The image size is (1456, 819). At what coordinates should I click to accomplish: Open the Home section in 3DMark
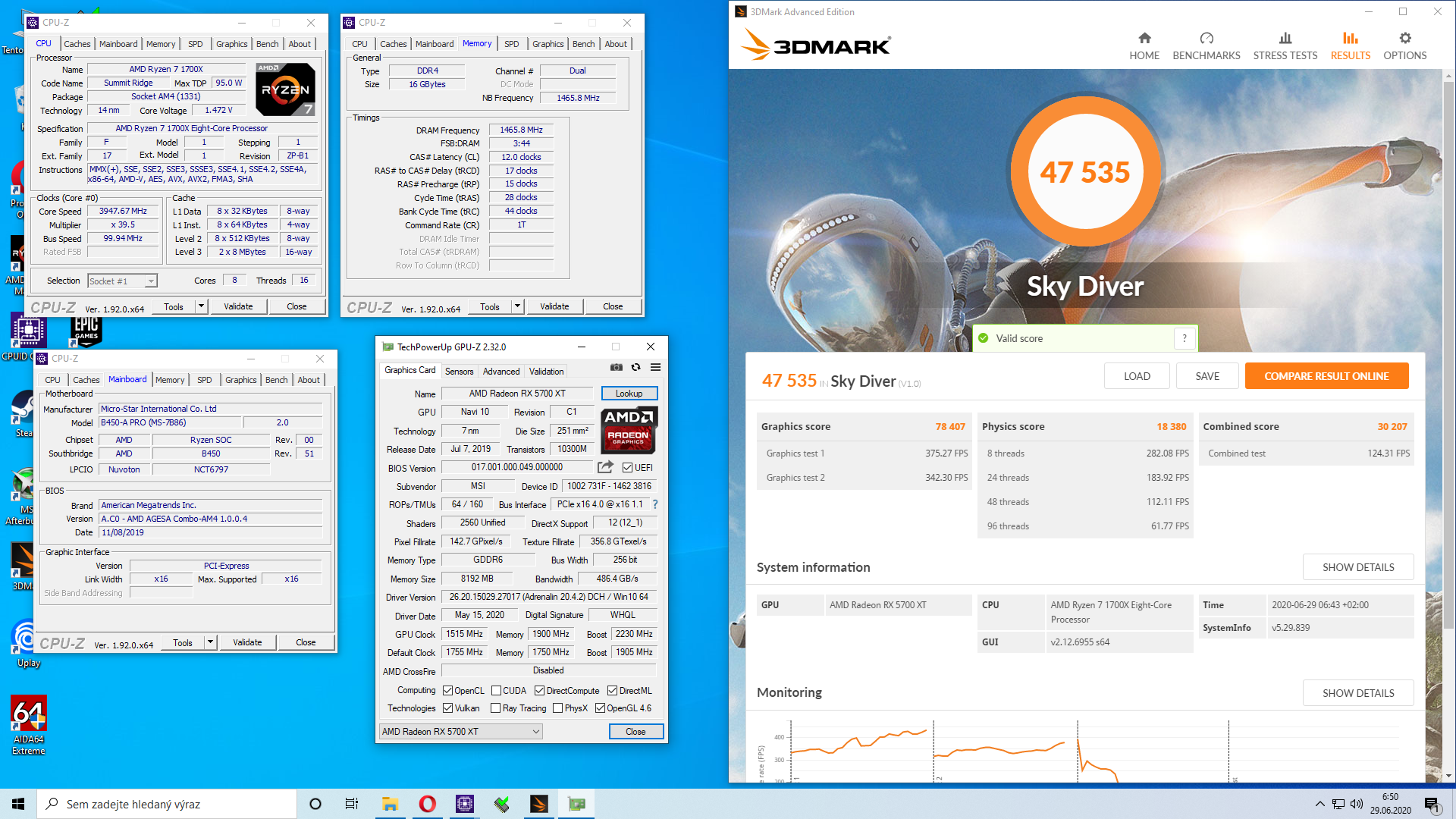tap(1144, 46)
